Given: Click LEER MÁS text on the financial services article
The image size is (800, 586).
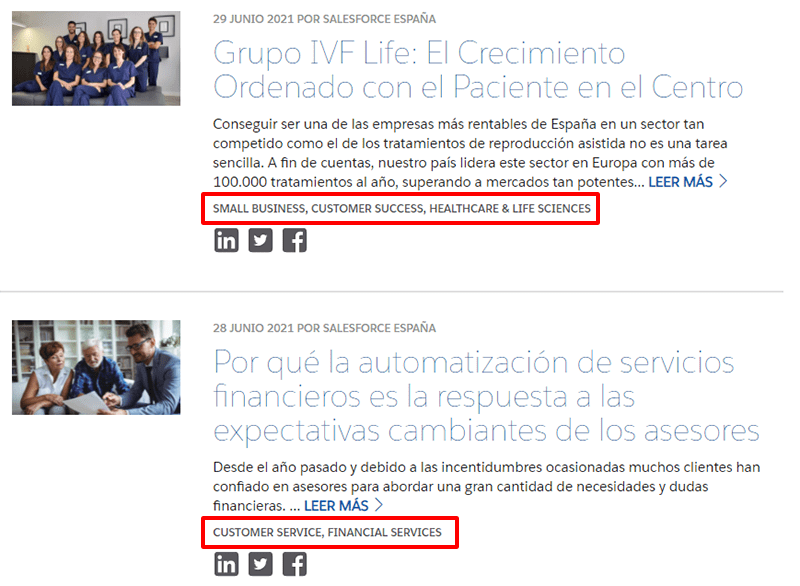Looking at the screenshot, I should click(336, 506).
